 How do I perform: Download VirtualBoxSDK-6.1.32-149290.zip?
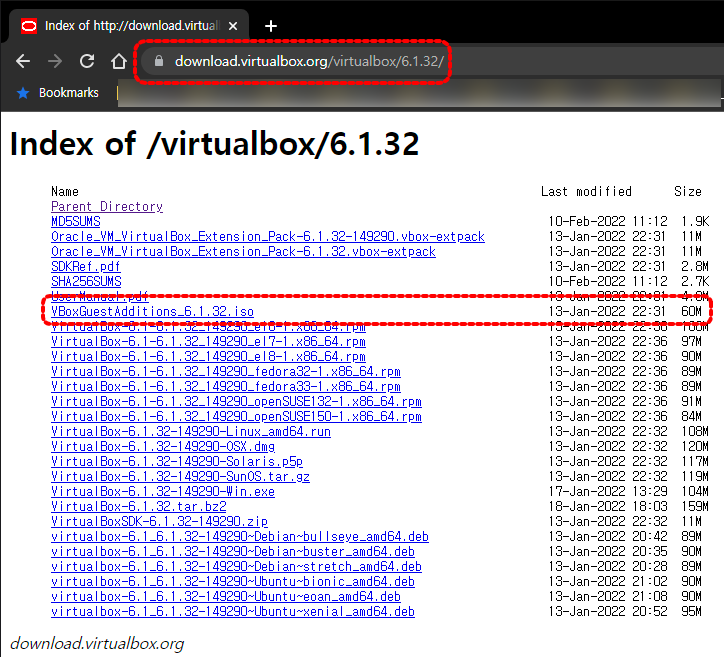pos(160,521)
